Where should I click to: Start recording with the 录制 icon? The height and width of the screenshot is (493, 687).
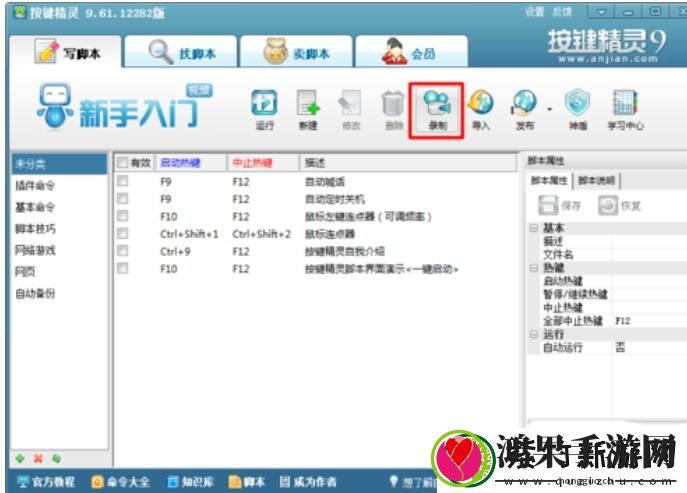click(x=437, y=110)
